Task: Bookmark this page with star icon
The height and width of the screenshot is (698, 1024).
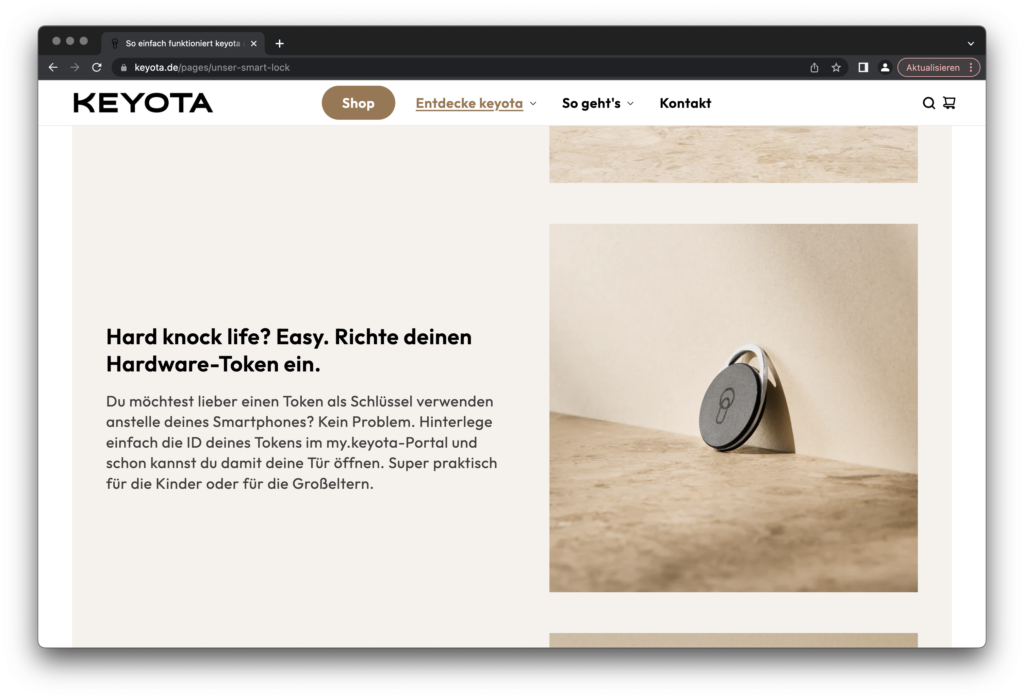Action: [x=836, y=68]
